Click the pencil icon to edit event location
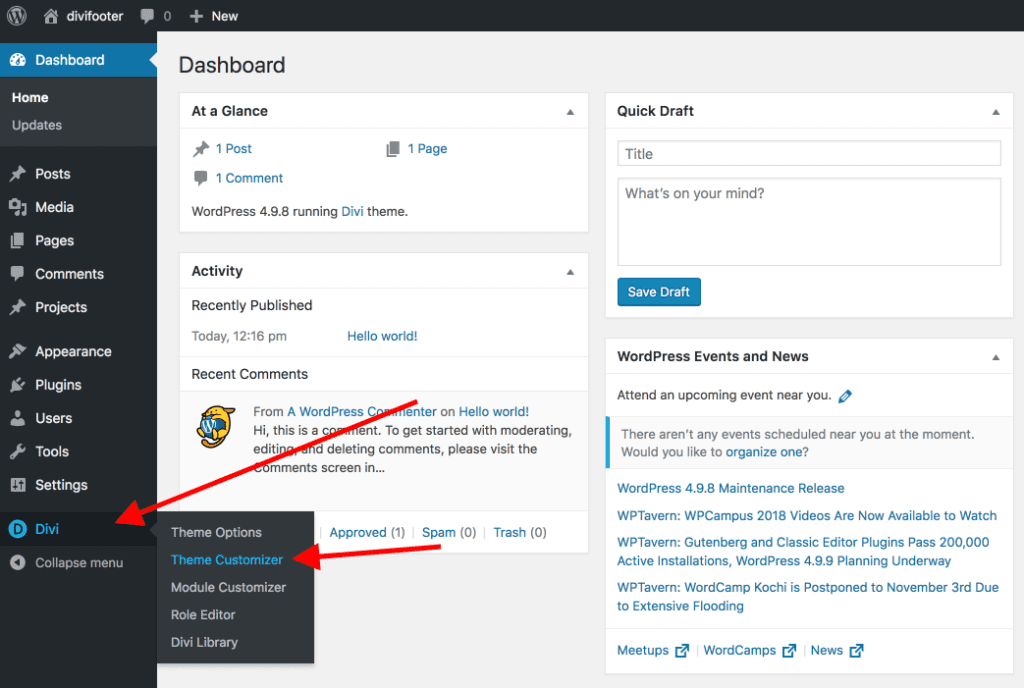This screenshot has width=1024, height=688. [845, 396]
